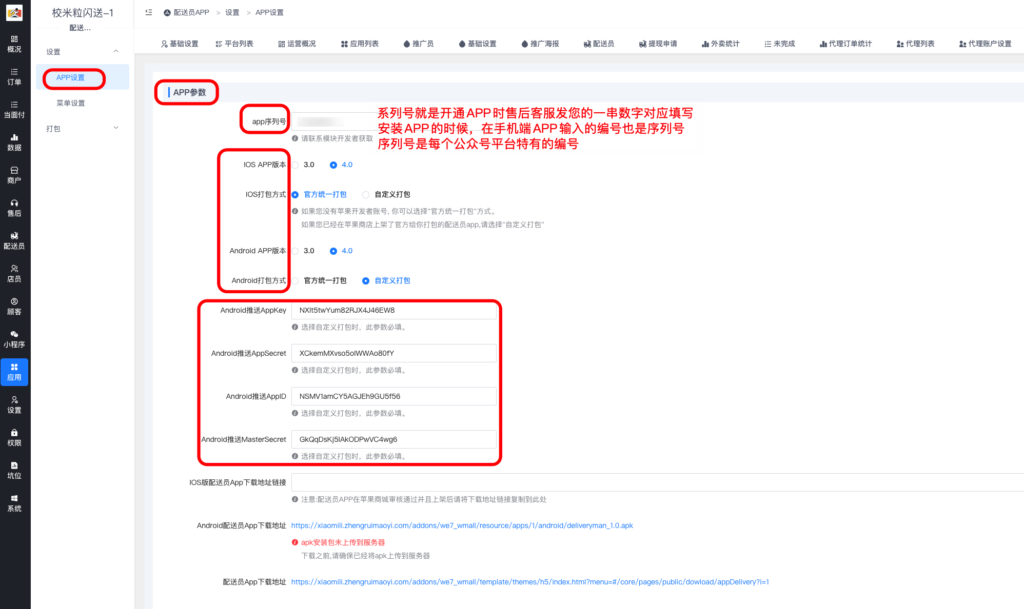Switch to the 提现申请 tab

655,44
